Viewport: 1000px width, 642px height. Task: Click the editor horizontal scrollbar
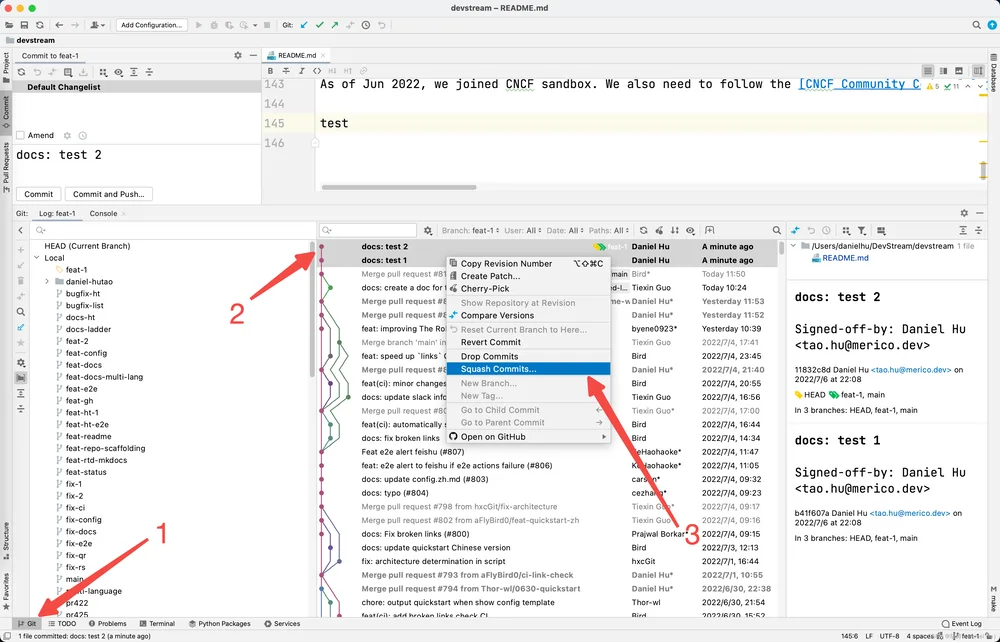click(399, 187)
